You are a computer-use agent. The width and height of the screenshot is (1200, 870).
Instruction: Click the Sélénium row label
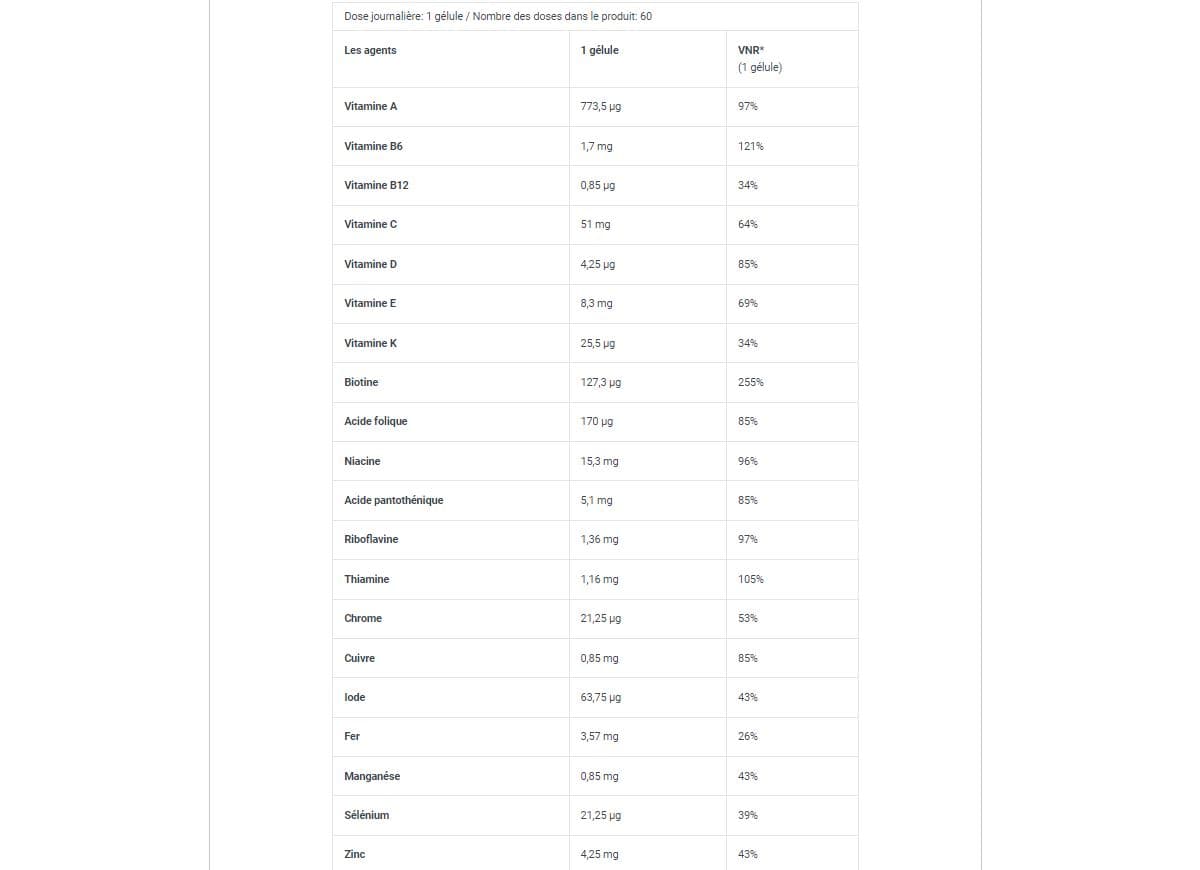[x=366, y=815]
